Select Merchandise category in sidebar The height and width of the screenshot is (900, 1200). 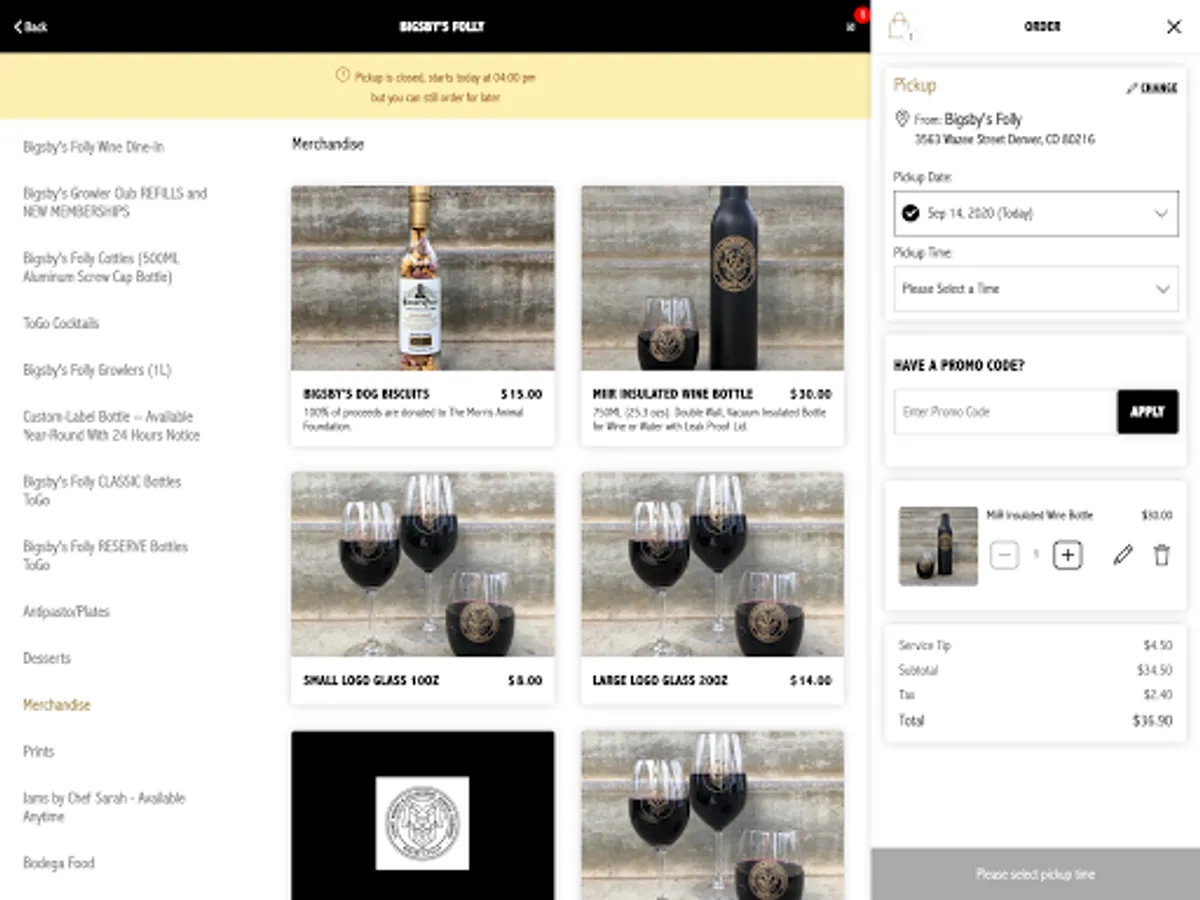coord(56,705)
